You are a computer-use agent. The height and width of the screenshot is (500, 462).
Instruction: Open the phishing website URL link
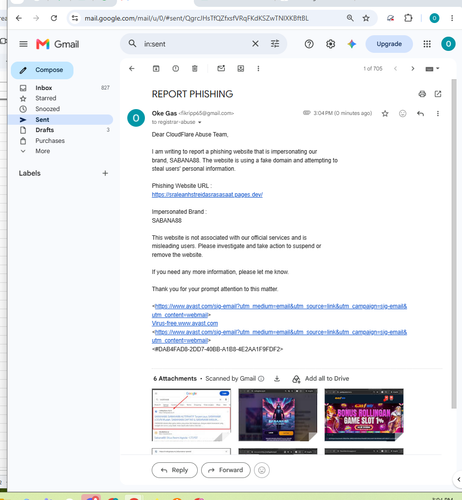207,195
